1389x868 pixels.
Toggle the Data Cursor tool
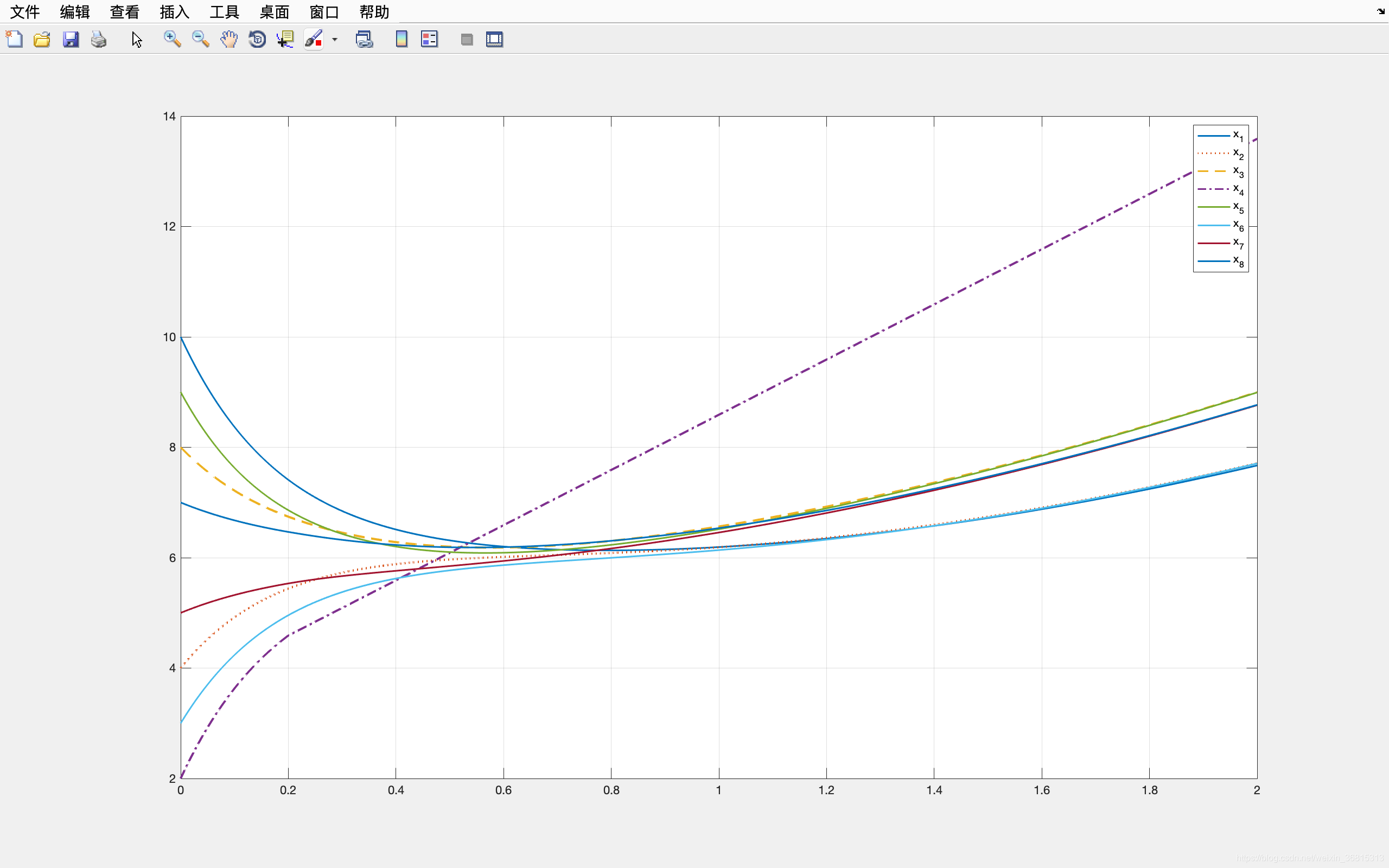click(x=285, y=39)
